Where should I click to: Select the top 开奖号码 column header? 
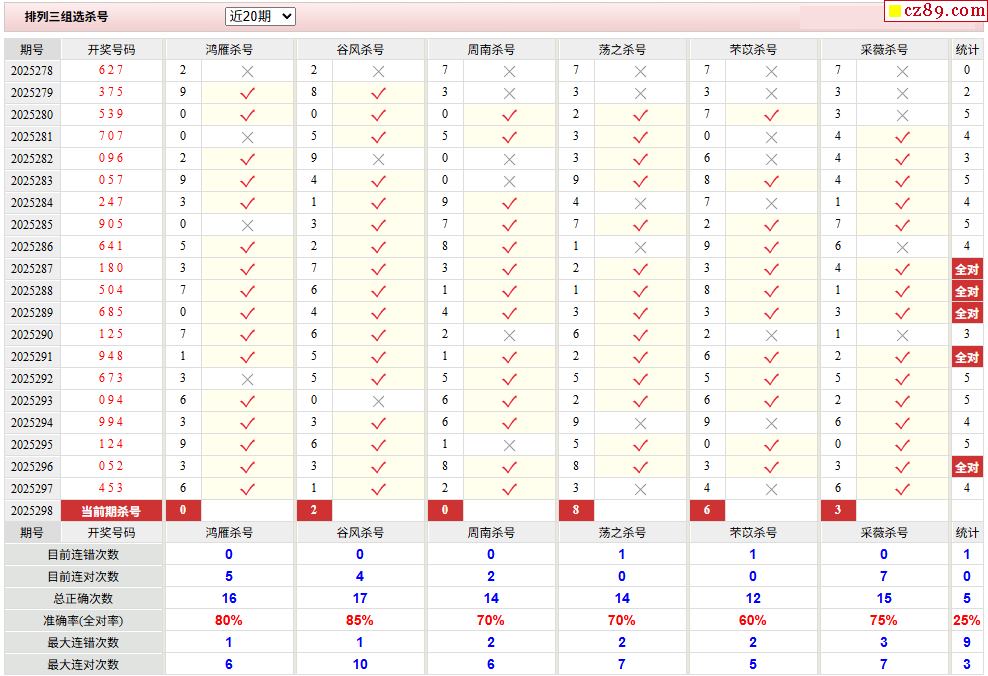click(x=111, y=49)
